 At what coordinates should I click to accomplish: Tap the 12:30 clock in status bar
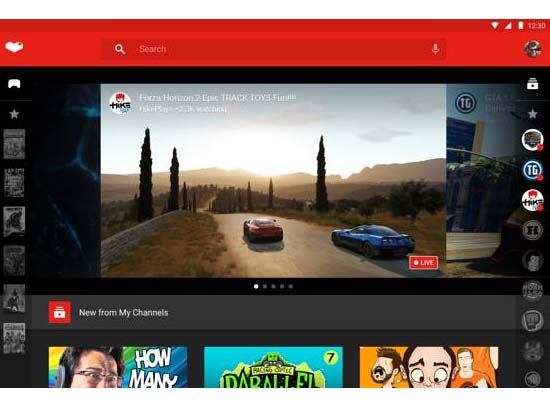tap(536, 26)
